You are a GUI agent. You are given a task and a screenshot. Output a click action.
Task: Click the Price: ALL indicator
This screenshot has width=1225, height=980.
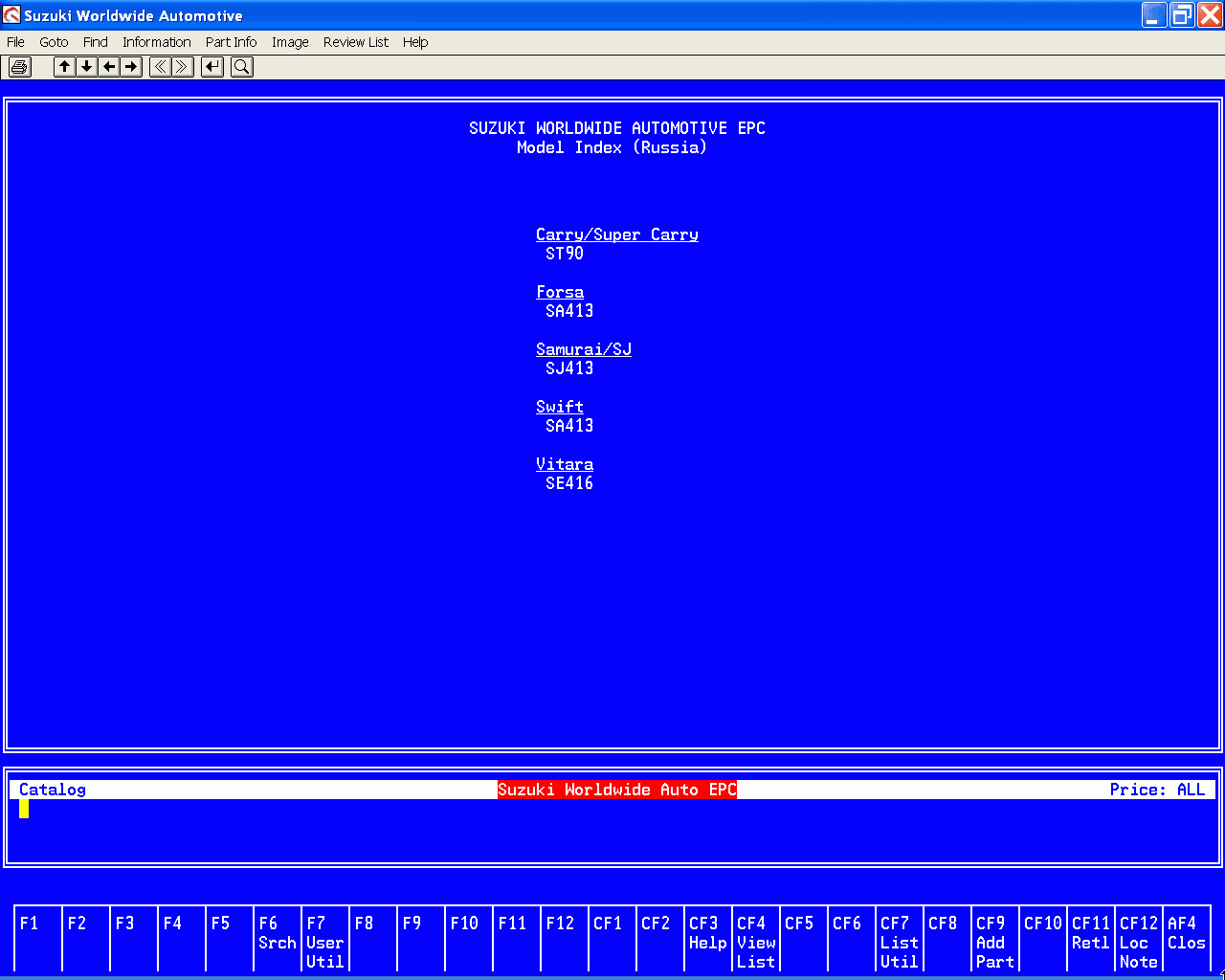[1158, 790]
